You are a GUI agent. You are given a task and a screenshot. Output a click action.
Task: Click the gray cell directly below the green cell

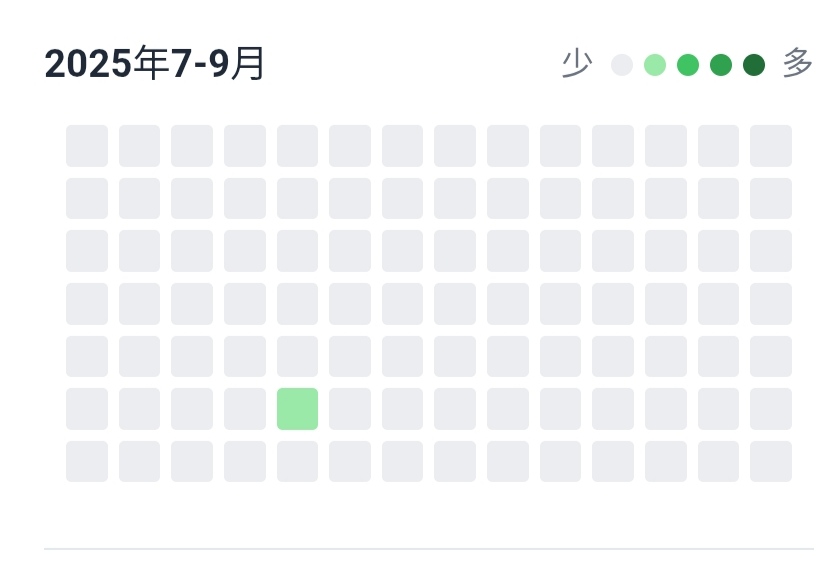coord(297,461)
